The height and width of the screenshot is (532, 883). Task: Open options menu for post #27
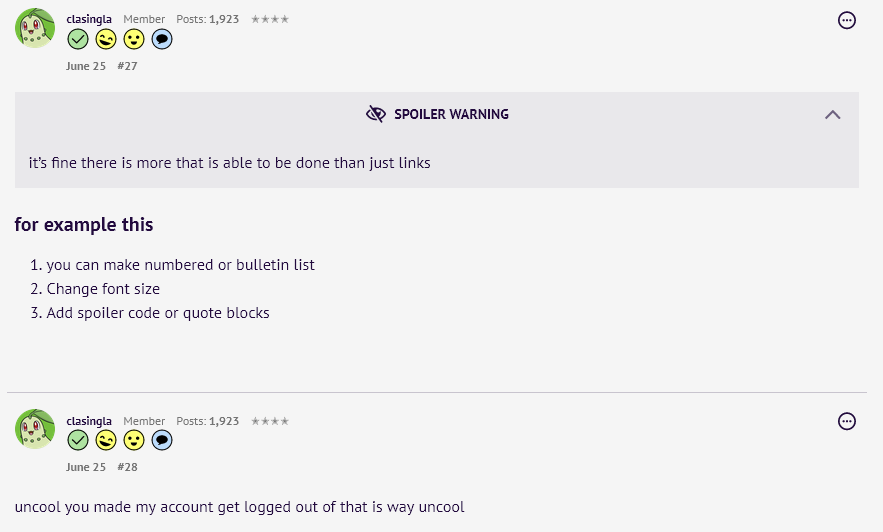click(x=846, y=20)
